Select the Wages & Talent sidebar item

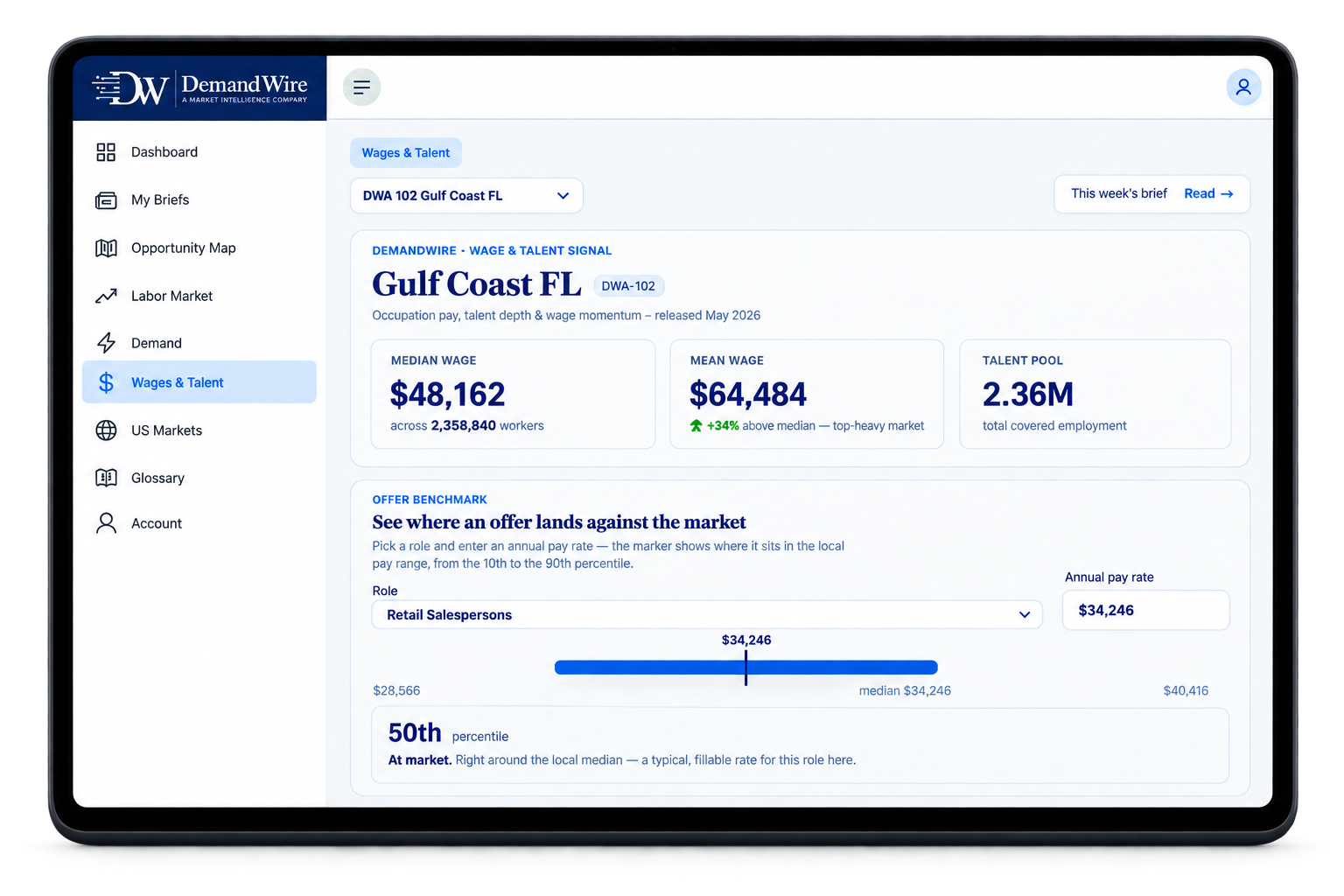coord(199,382)
